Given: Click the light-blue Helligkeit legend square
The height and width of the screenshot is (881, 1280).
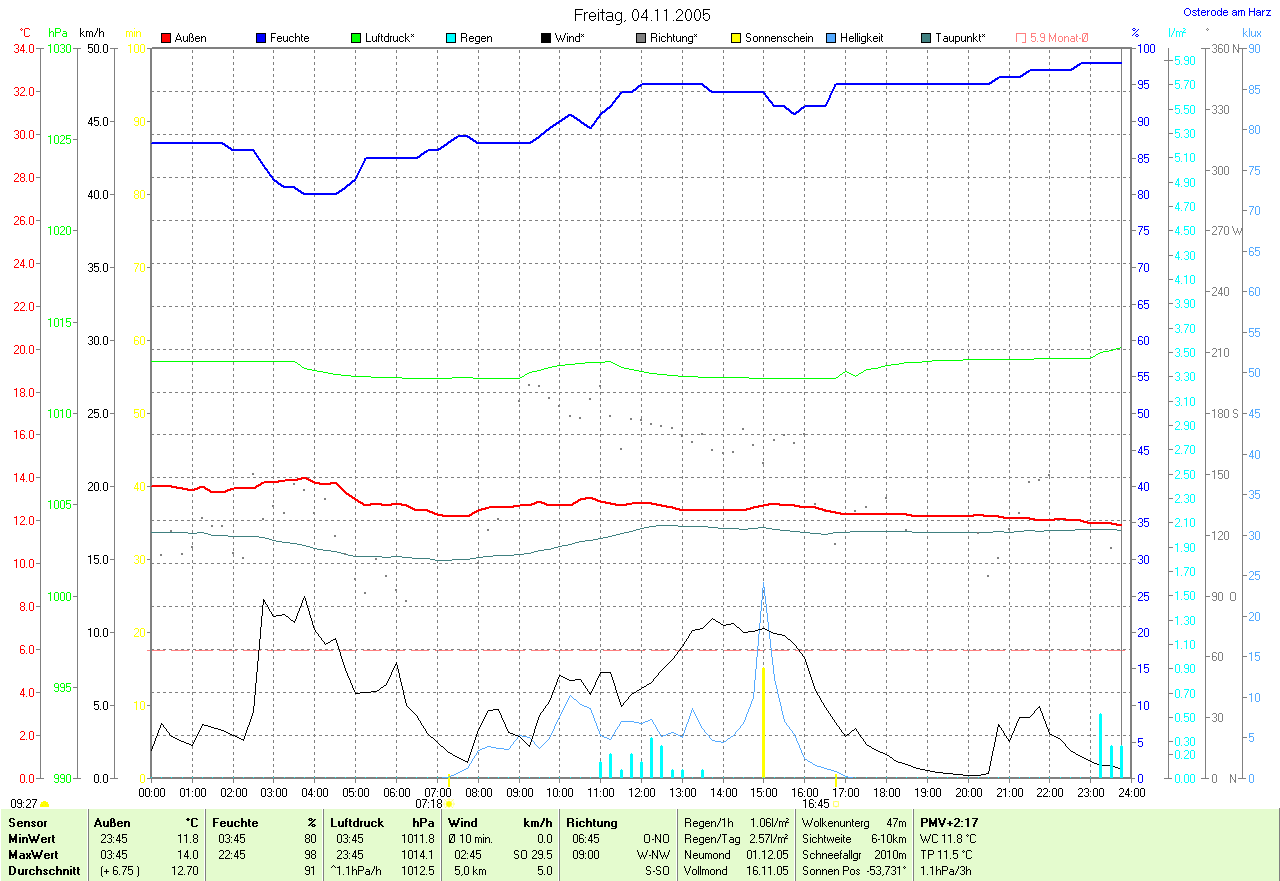Looking at the screenshot, I should 831,38.
